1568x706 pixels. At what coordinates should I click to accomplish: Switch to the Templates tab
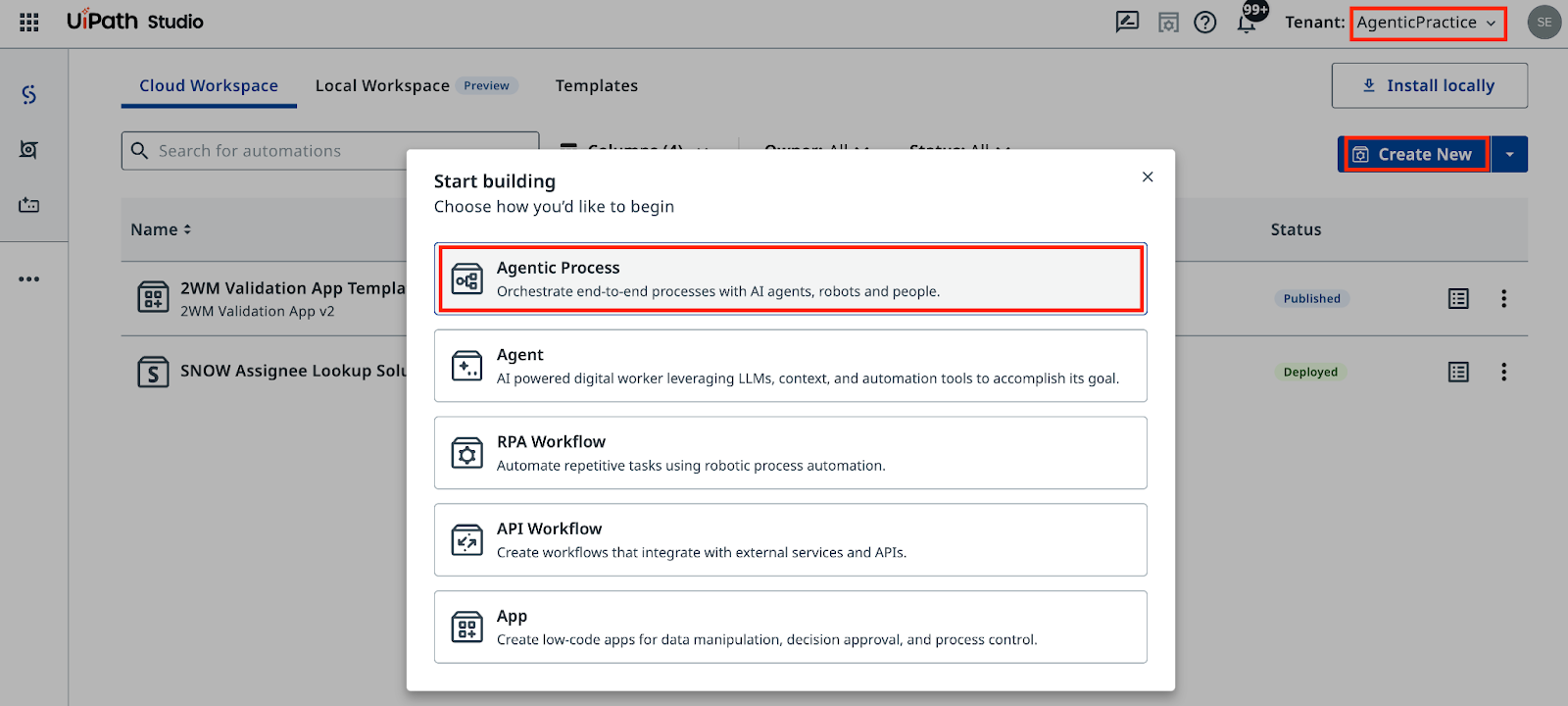[x=597, y=86]
